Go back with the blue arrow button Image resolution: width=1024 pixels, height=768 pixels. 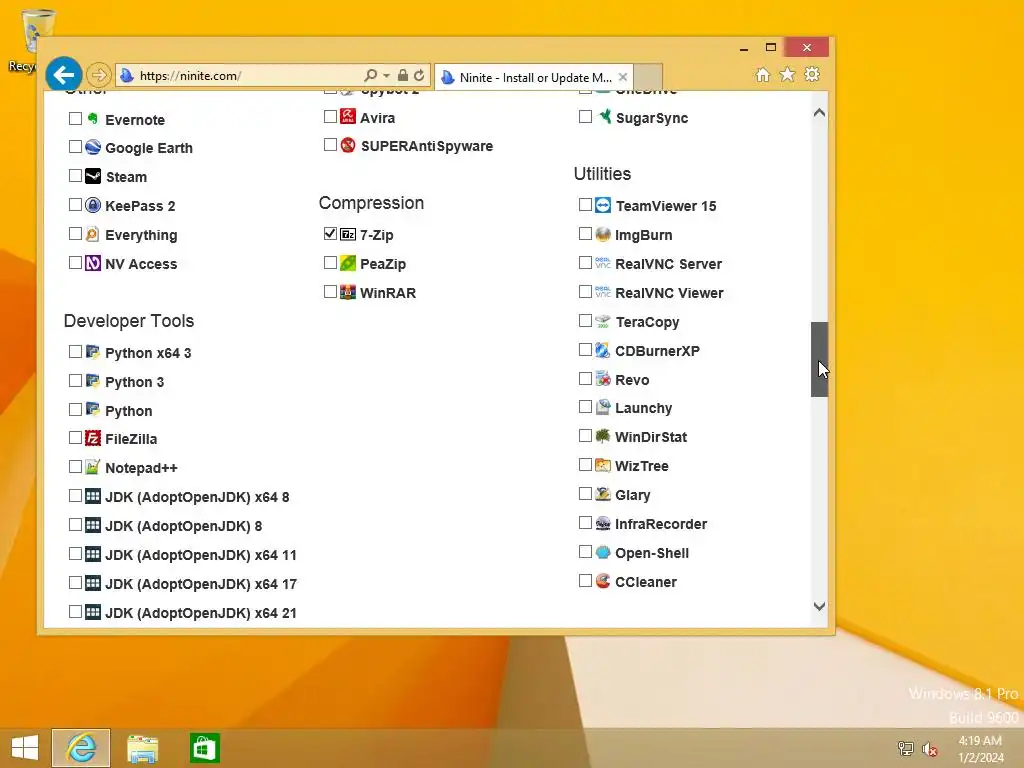click(63, 75)
